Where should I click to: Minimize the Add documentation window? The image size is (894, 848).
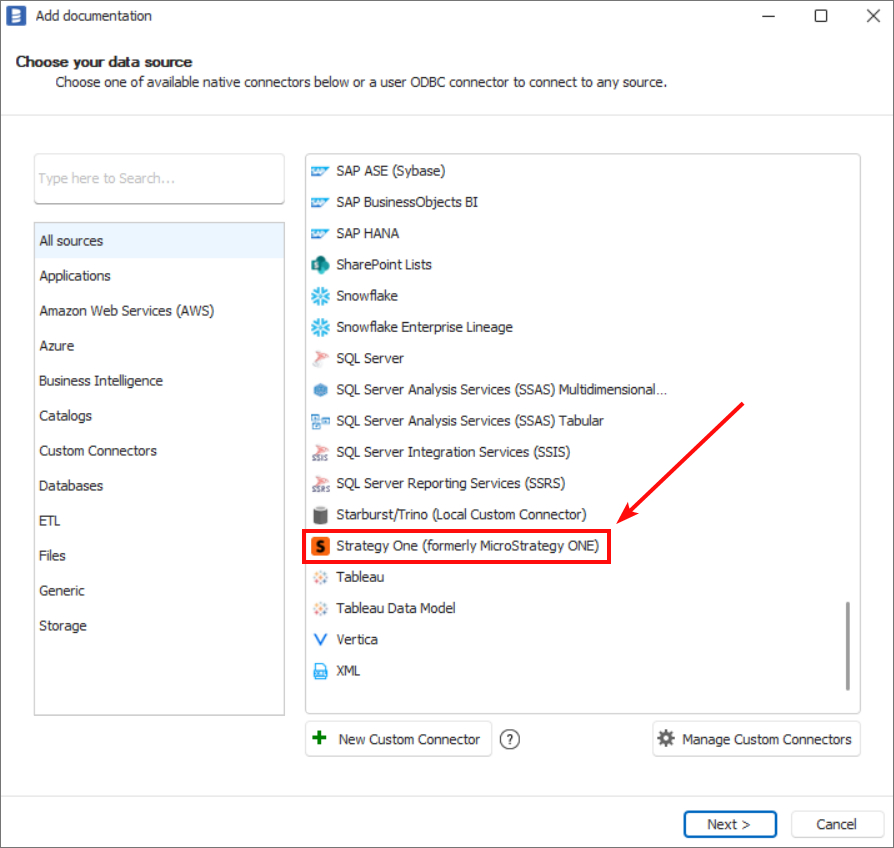pos(768,16)
